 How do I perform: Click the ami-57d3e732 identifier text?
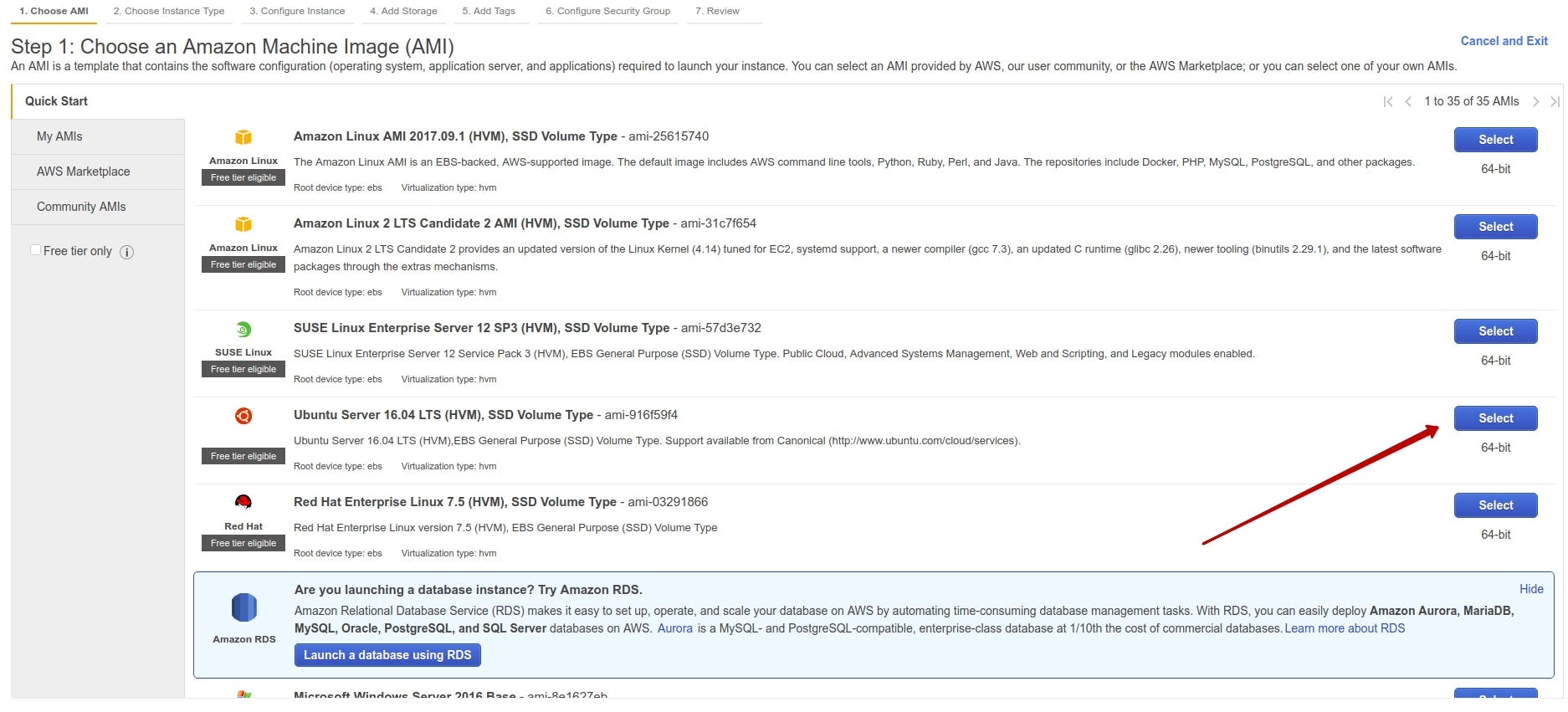(720, 328)
